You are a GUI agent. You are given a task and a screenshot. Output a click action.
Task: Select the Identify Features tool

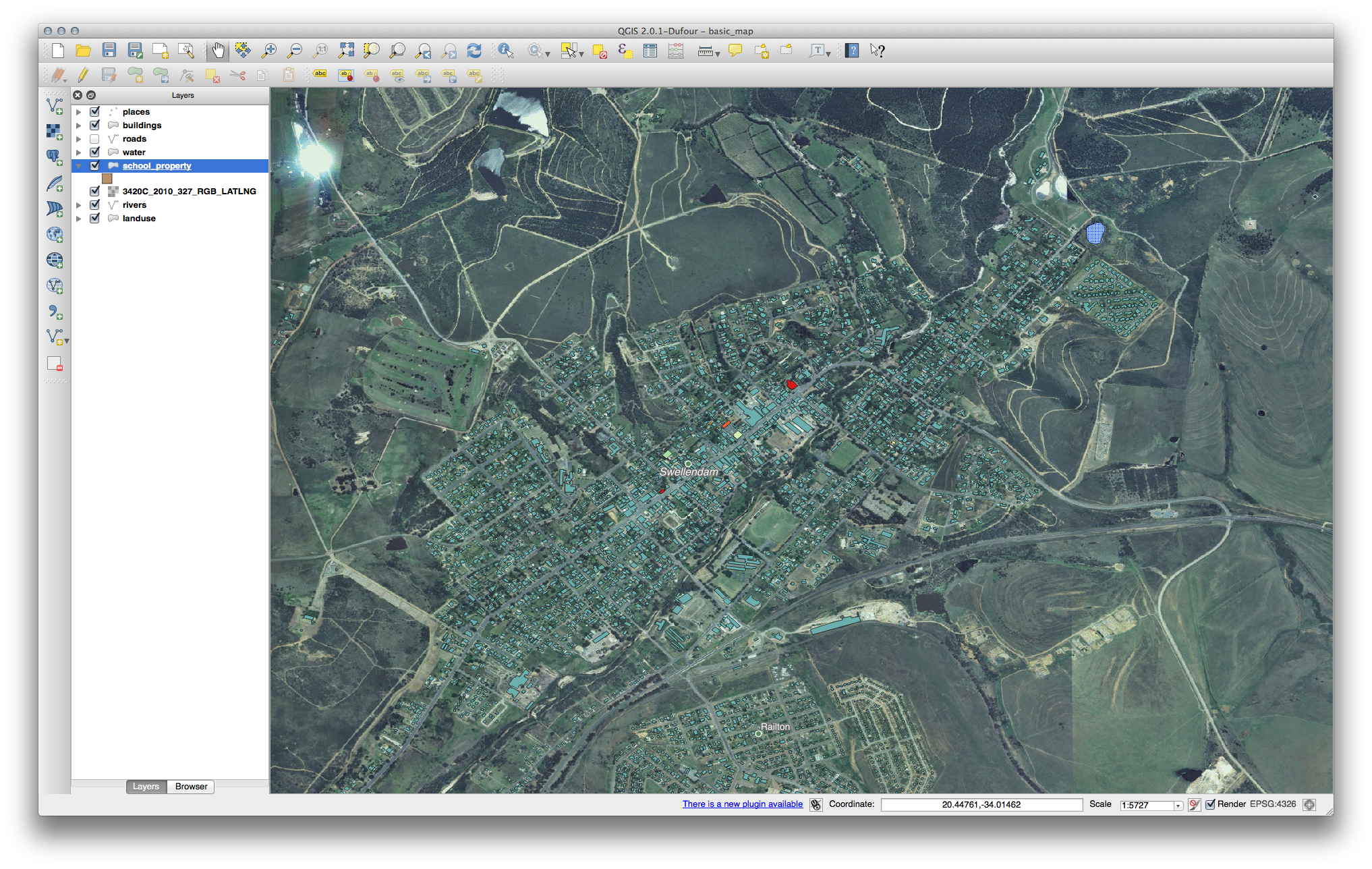(505, 50)
